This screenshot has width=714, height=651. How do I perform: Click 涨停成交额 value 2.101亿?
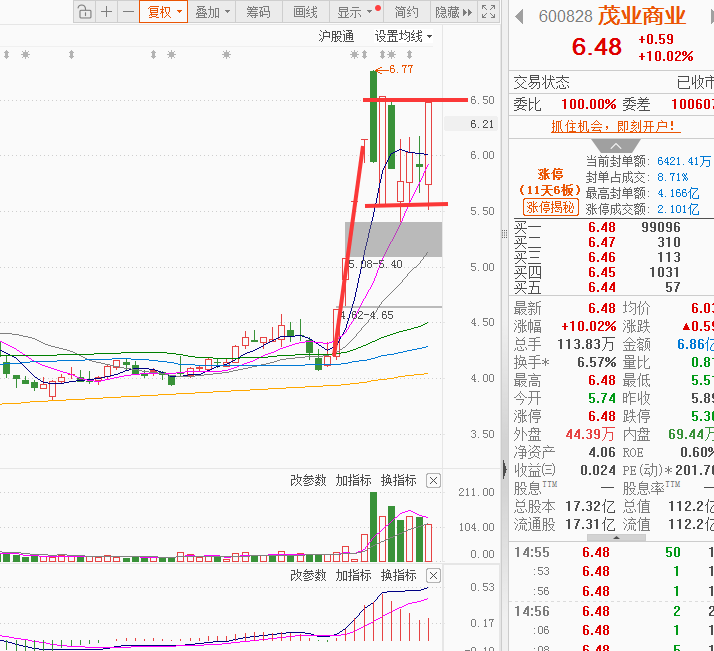tap(678, 209)
